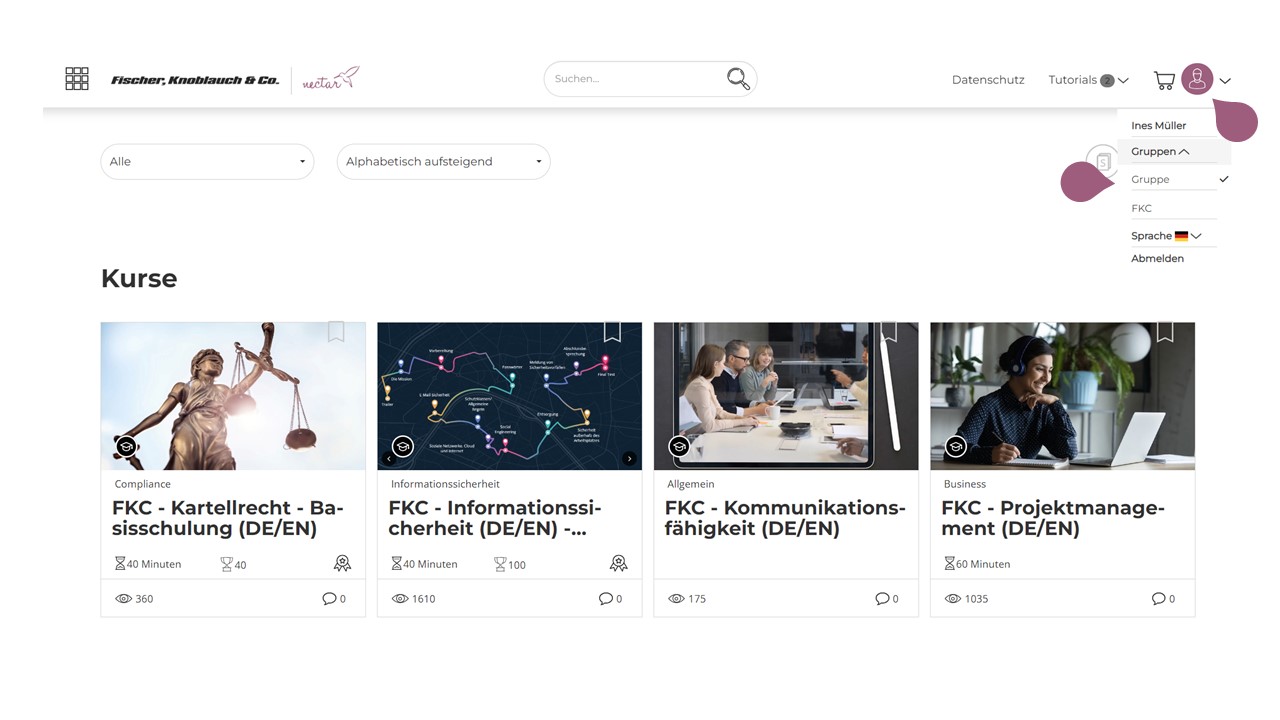
Task: Click the search magnifier icon
Action: [x=738, y=79]
